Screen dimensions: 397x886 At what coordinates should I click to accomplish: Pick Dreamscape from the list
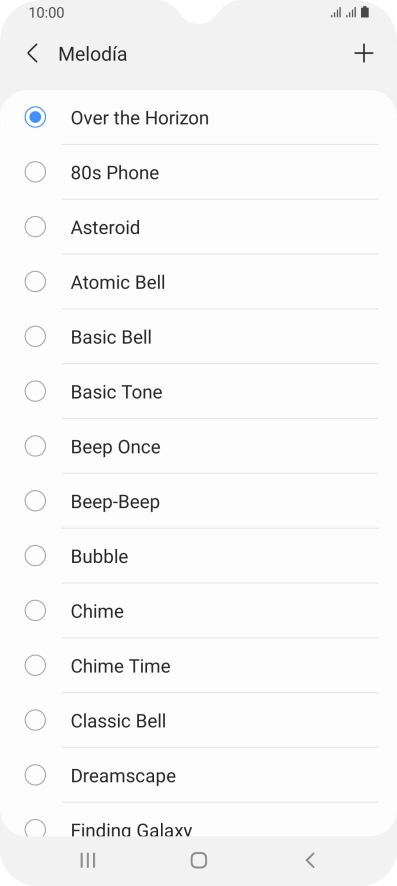point(199,775)
